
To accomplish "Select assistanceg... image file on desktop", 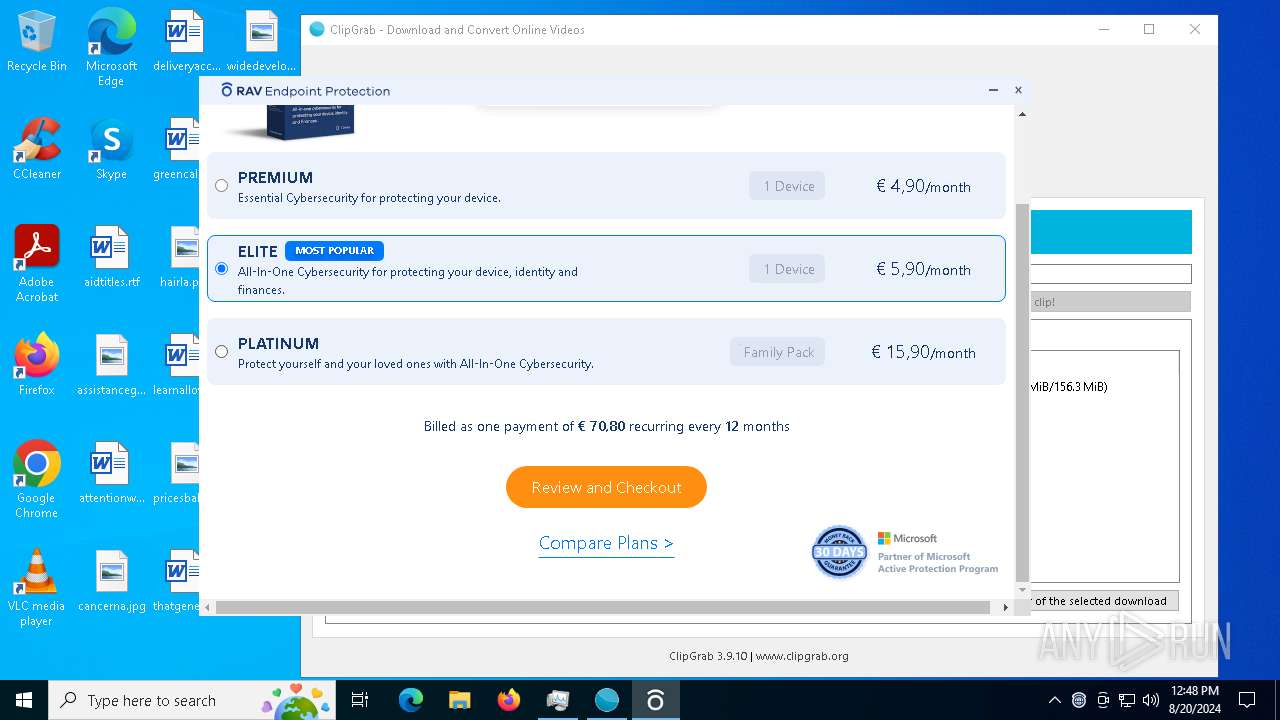I will pyautogui.click(x=111, y=364).
